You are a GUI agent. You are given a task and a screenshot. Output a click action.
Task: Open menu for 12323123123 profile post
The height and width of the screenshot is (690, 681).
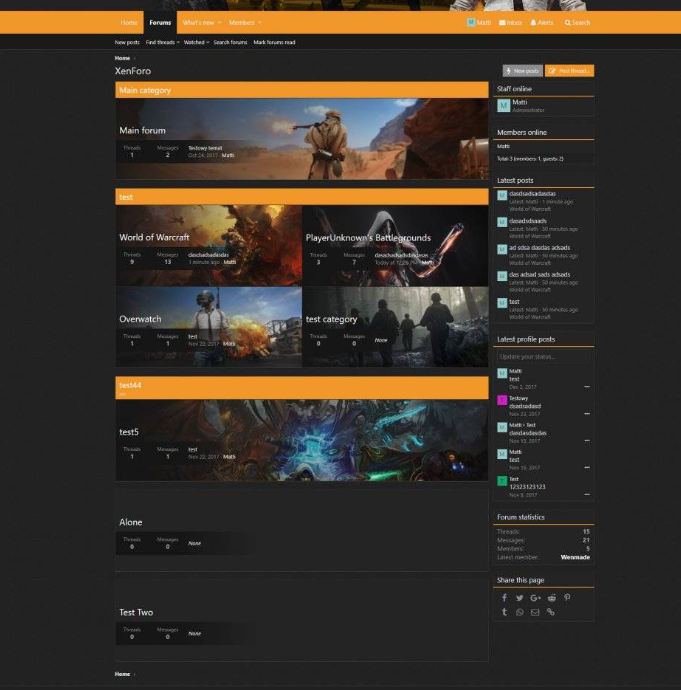click(587, 495)
